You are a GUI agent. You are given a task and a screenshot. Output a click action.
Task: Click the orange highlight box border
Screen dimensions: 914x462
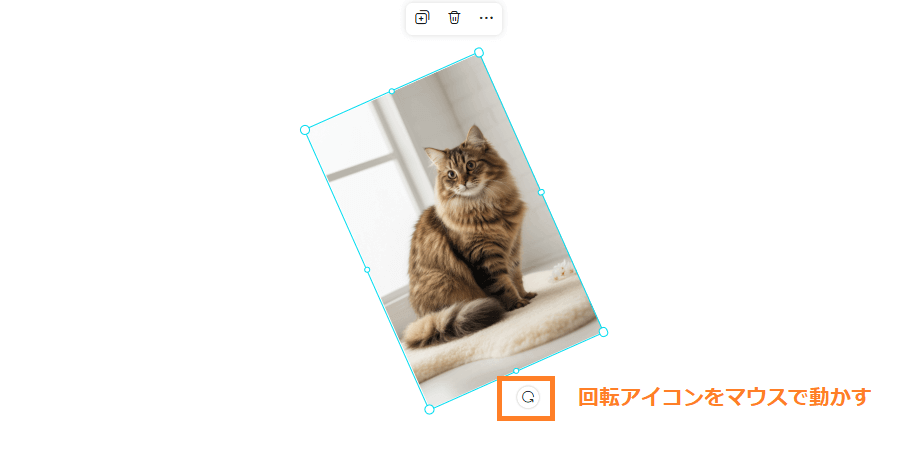pos(499,397)
